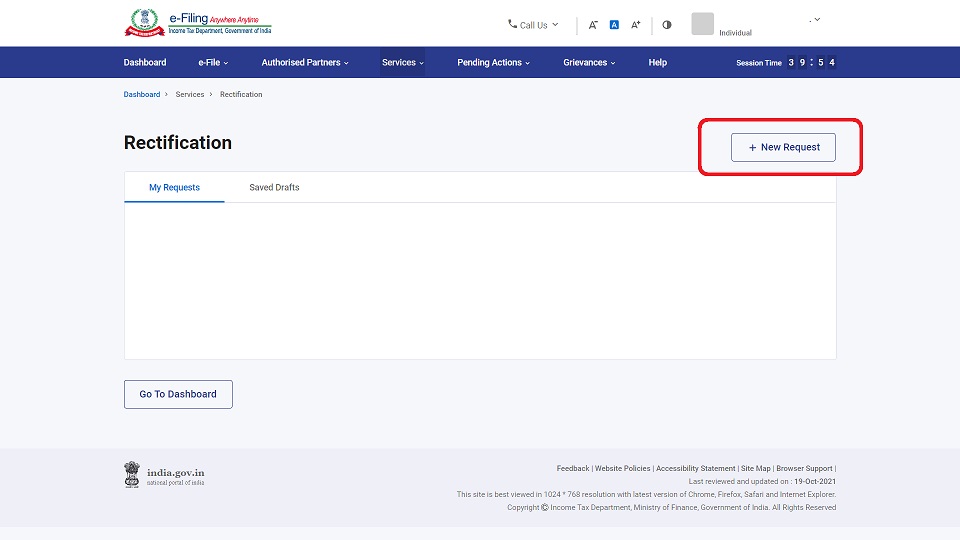Expand the Call Us dropdown
Screen dimensions: 960x540
533,25
